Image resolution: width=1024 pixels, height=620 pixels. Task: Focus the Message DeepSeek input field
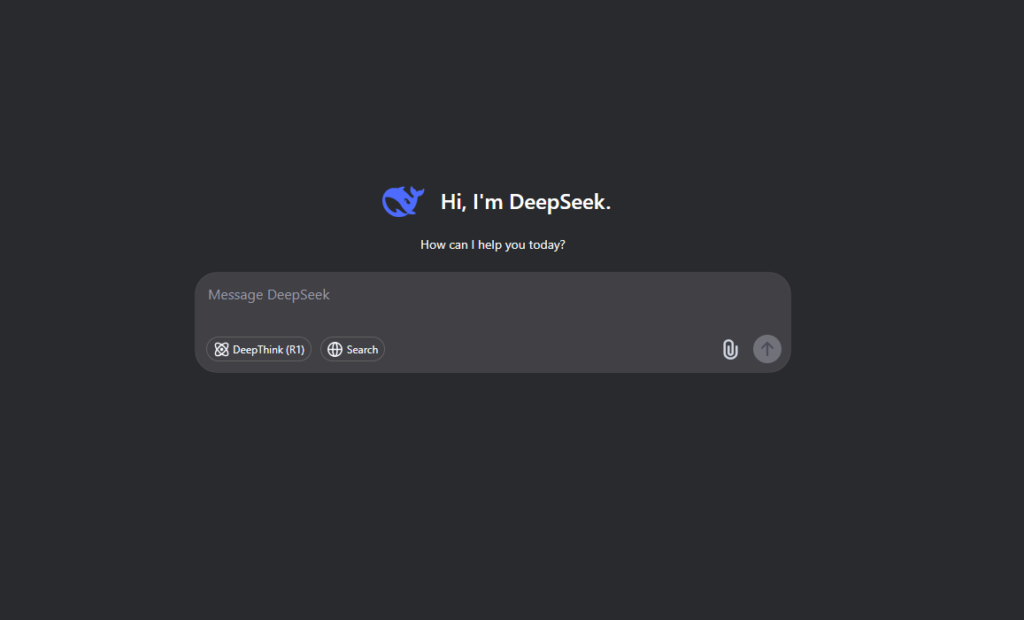(x=492, y=302)
